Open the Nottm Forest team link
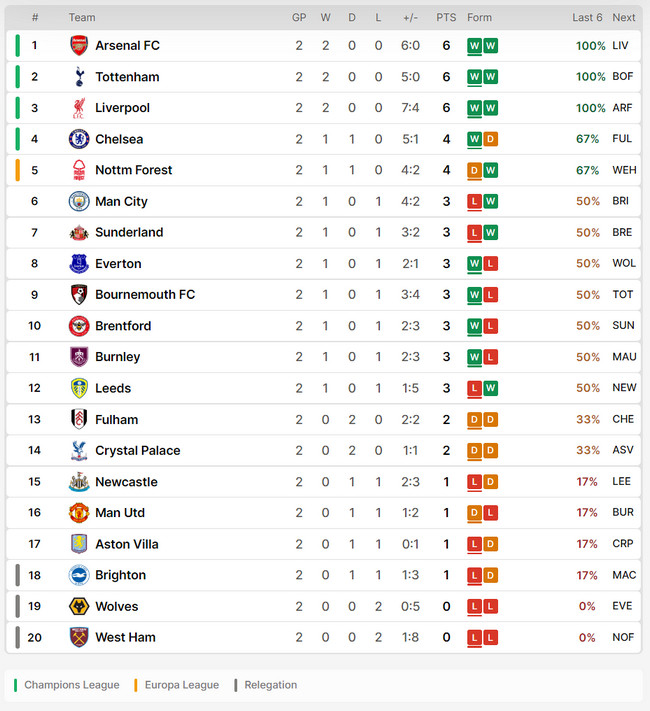This screenshot has width=650, height=711. 133,170
